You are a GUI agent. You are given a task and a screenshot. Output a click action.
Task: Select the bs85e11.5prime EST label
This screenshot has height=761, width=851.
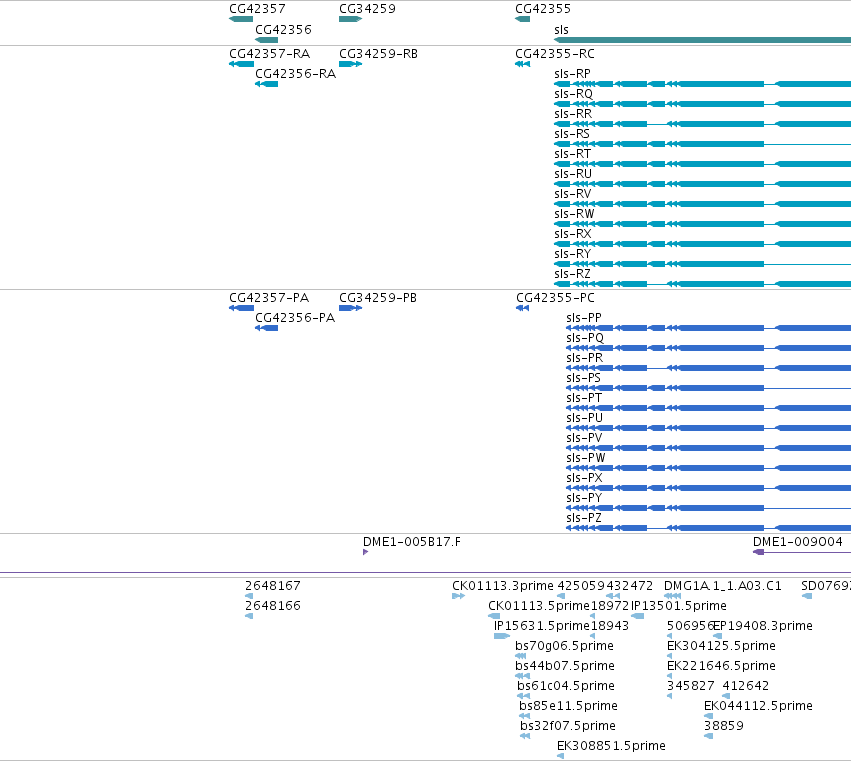click(568, 706)
